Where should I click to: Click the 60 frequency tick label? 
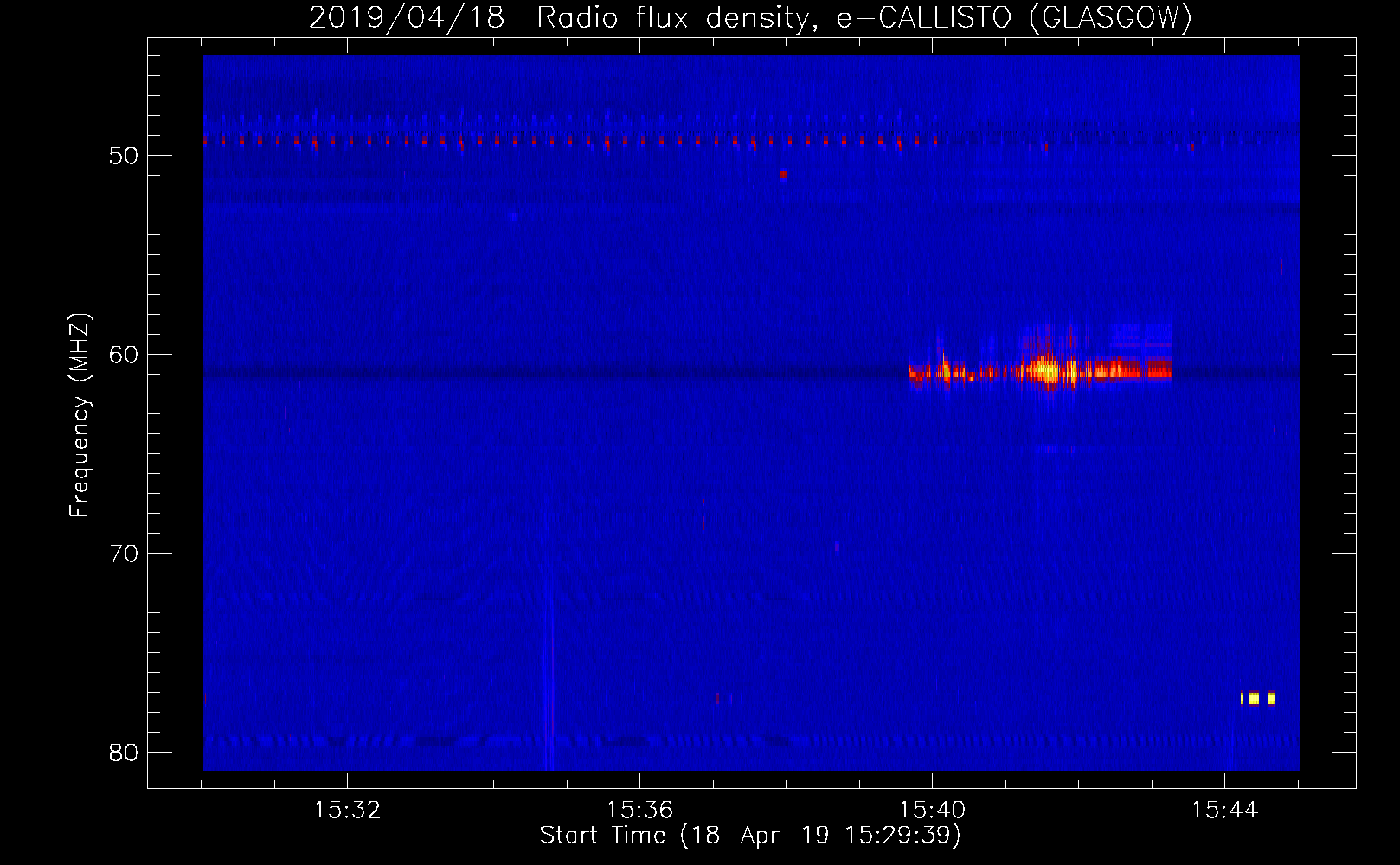click(x=124, y=355)
